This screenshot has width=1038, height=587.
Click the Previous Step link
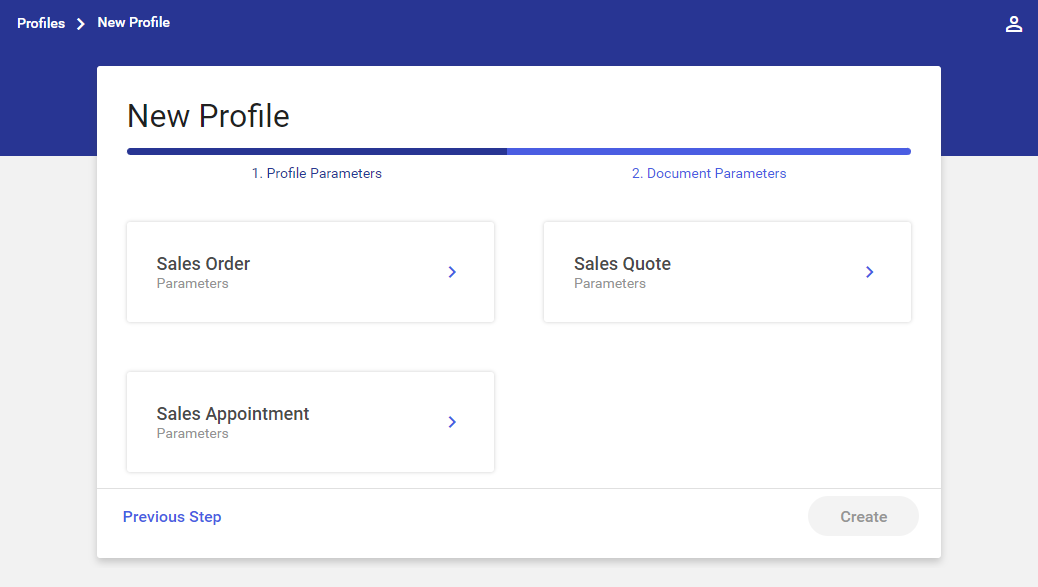click(x=172, y=517)
